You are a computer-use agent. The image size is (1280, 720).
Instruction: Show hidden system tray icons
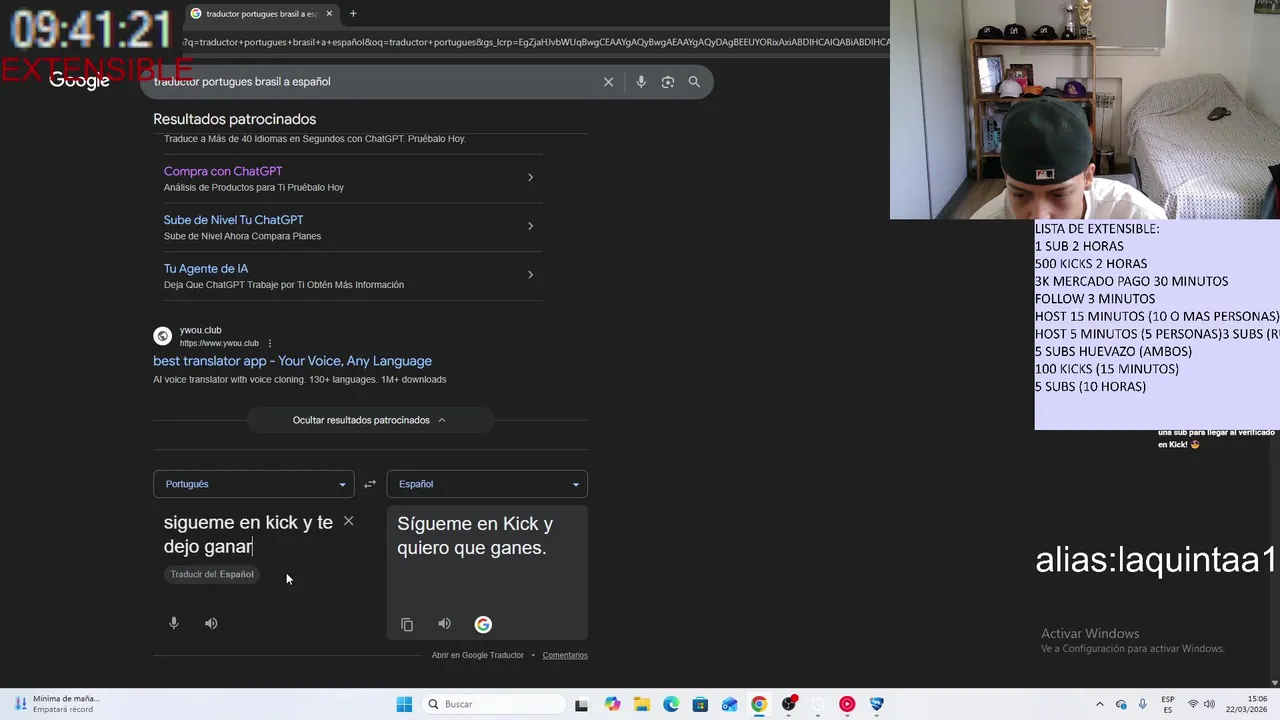1100,704
